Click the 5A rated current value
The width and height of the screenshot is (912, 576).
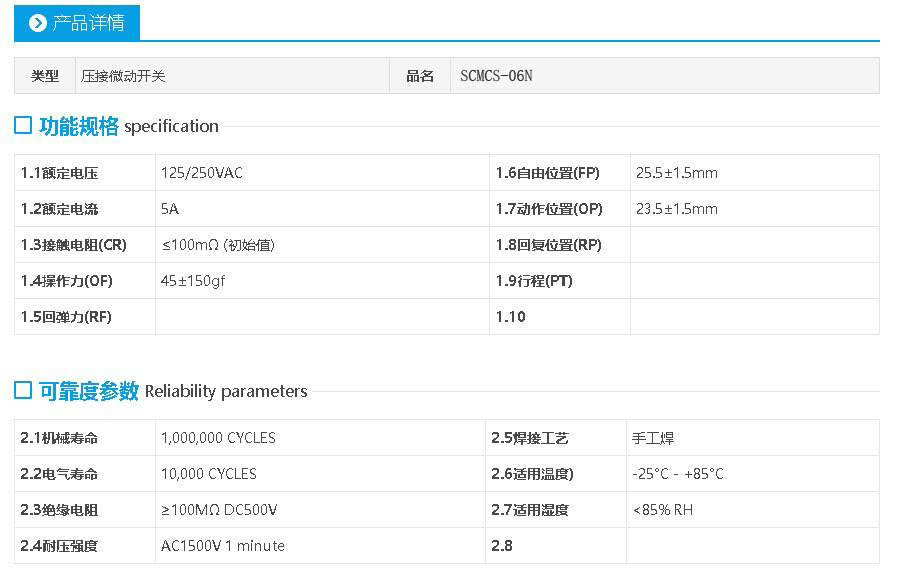pos(170,209)
